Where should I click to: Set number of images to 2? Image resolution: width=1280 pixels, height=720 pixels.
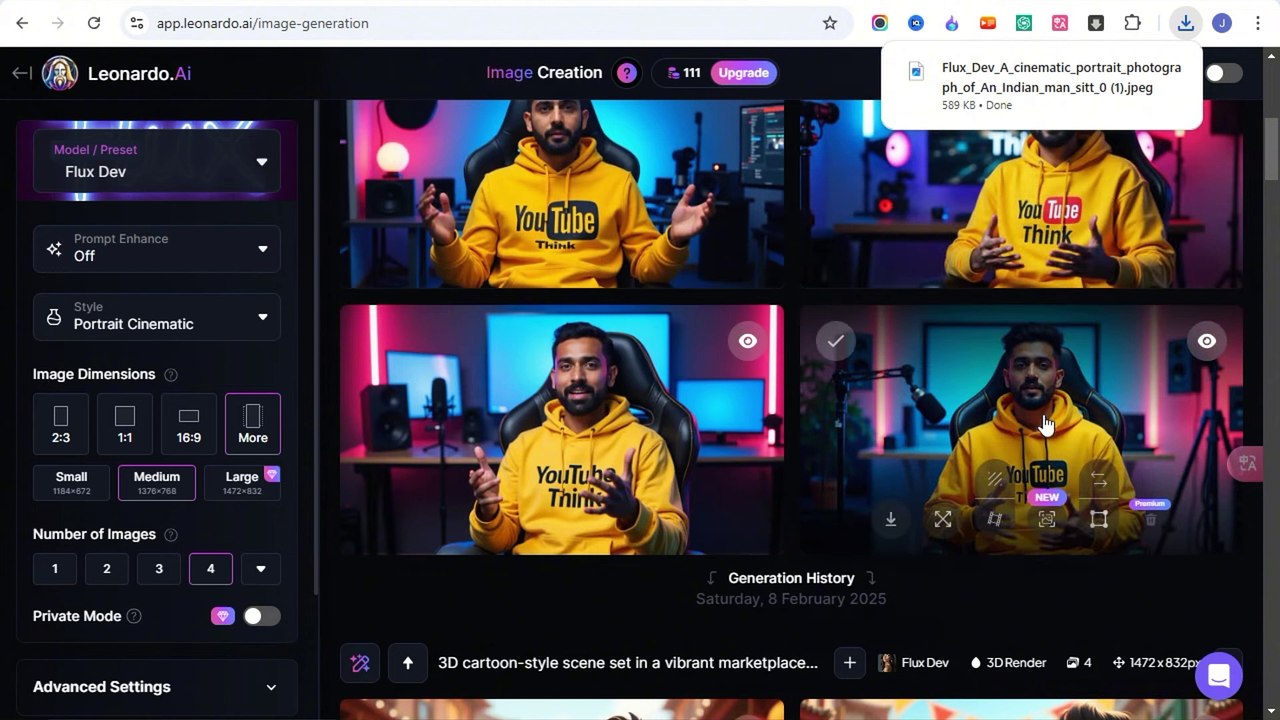point(107,569)
